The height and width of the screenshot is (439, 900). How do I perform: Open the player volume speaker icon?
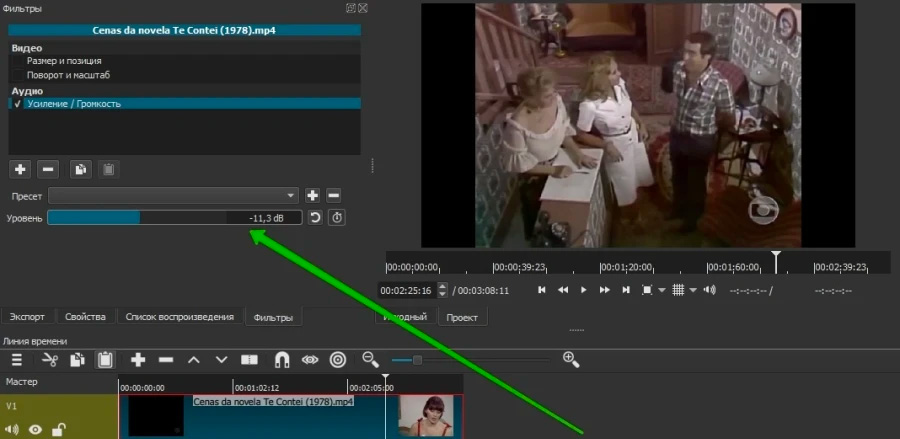[x=710, y=290]
